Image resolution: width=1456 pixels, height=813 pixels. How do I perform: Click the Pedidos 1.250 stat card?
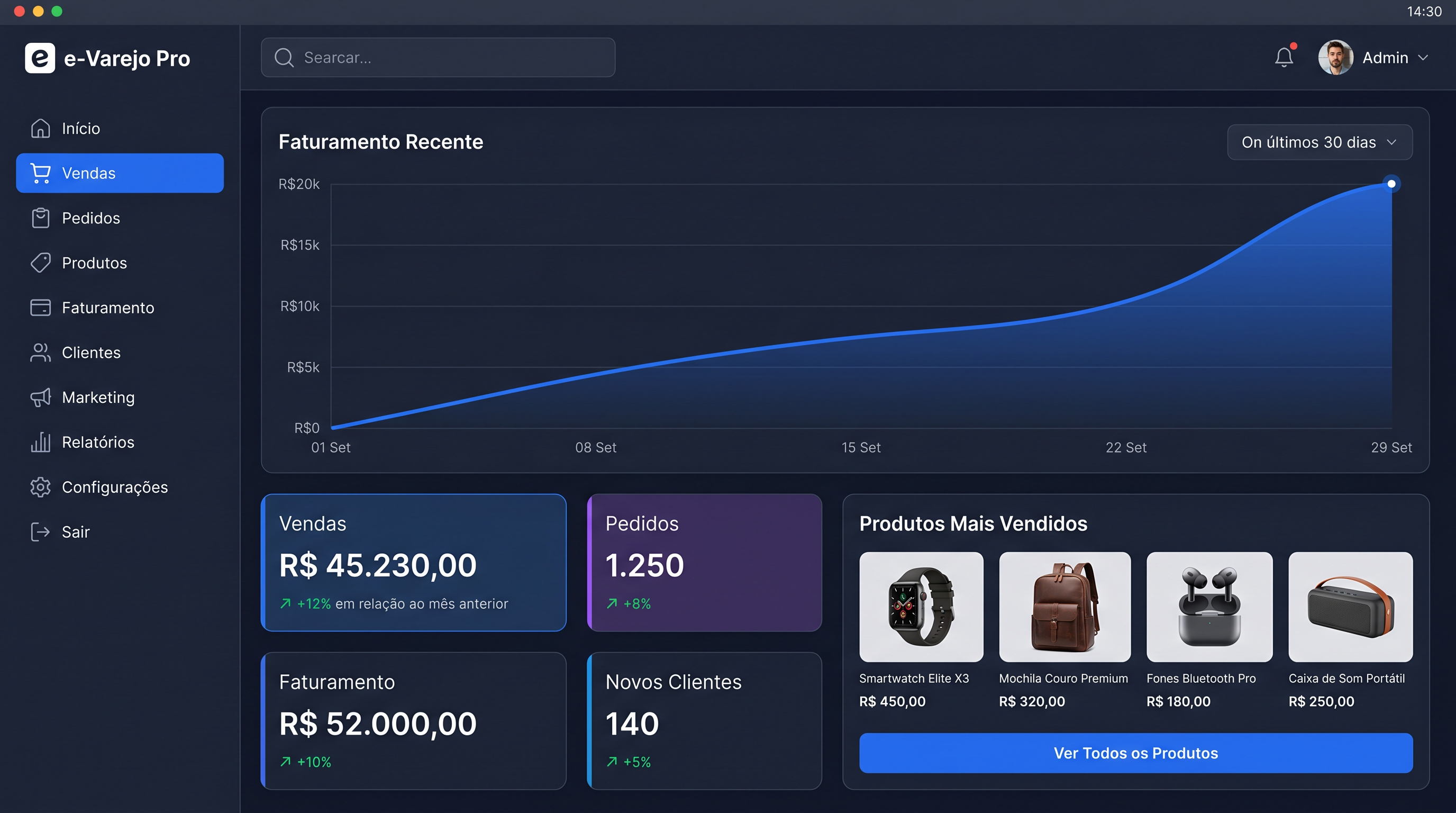(x=704, y=563)
